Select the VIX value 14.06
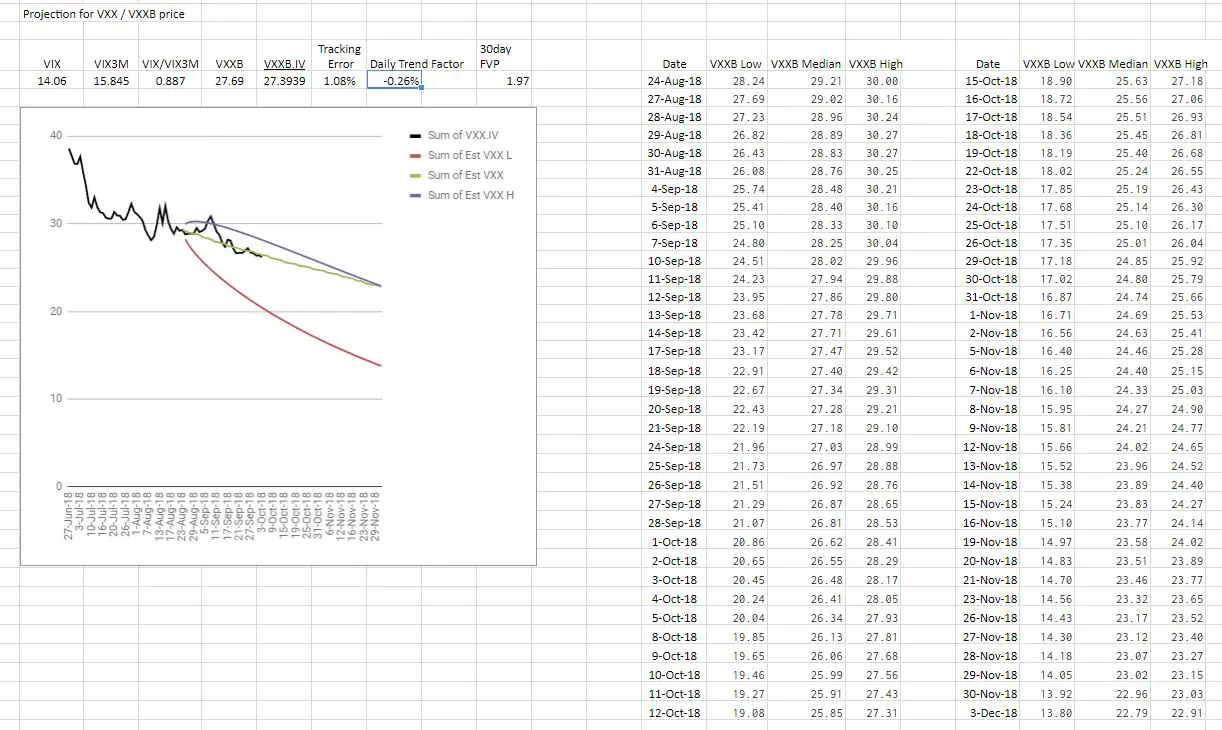The width and height of the screenshot is (1222, 730). [52, 81]
